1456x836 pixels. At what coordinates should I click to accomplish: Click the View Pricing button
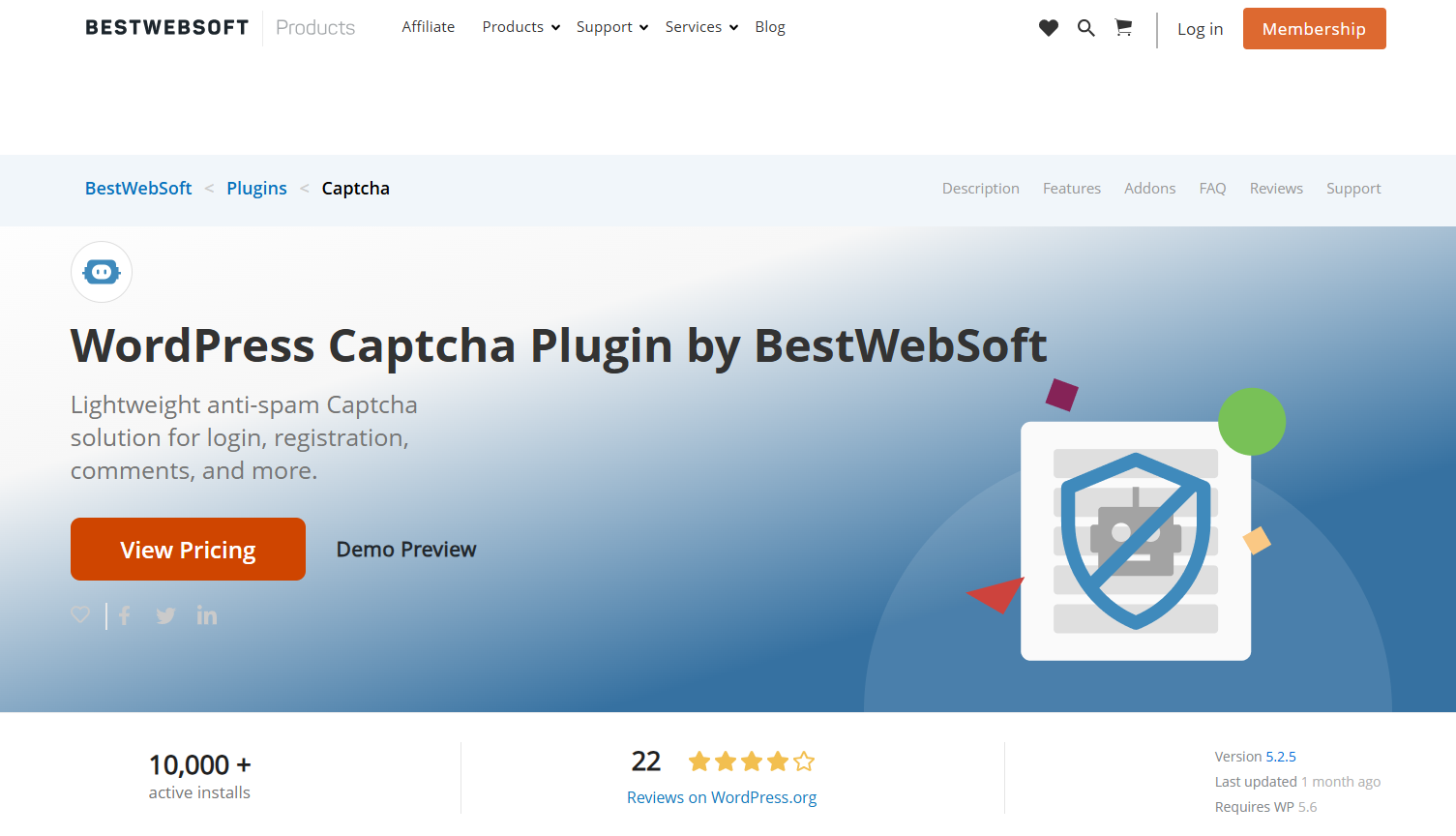(188, 549)
